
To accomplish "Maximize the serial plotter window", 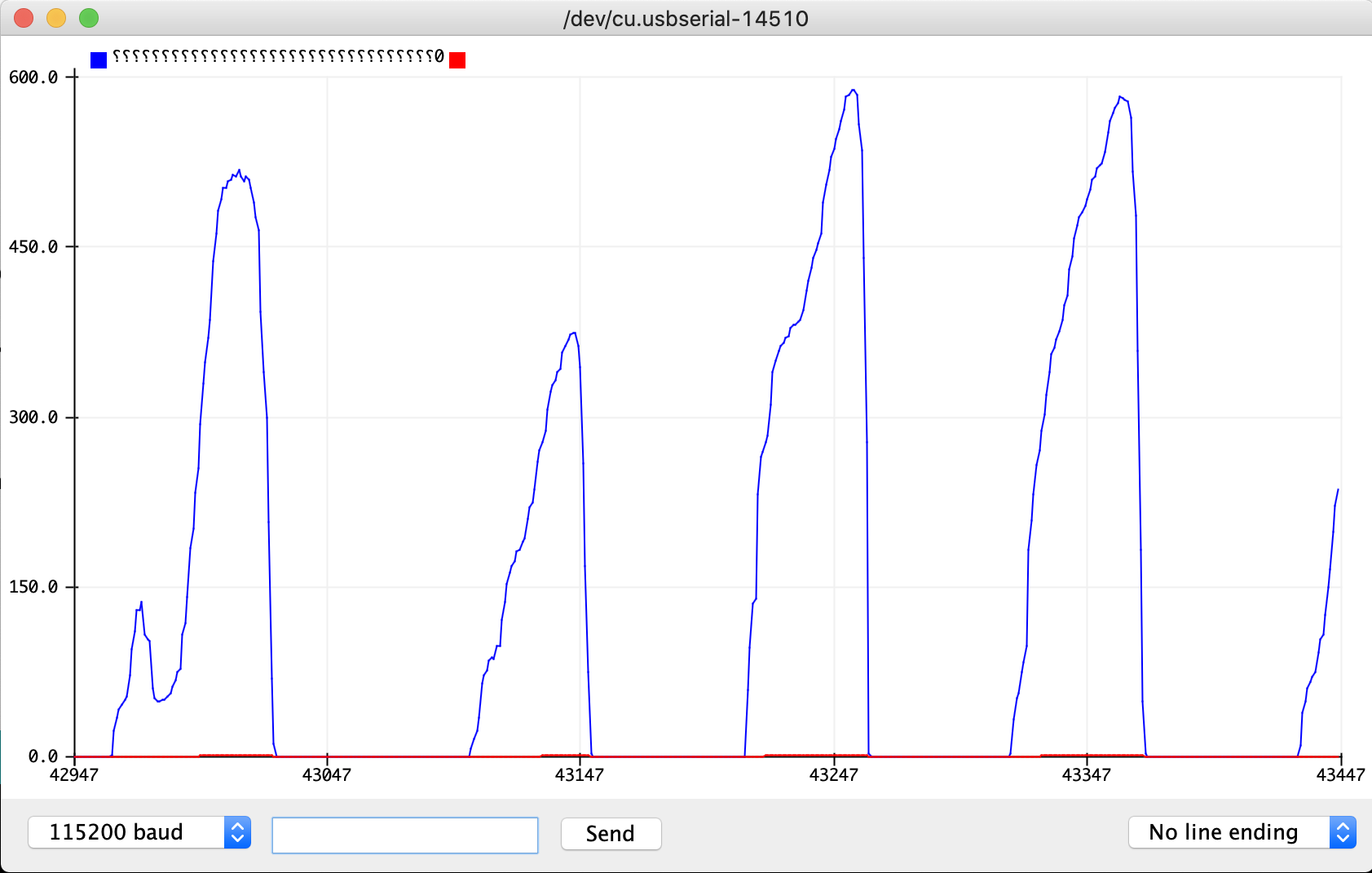I will click(89, 18).
